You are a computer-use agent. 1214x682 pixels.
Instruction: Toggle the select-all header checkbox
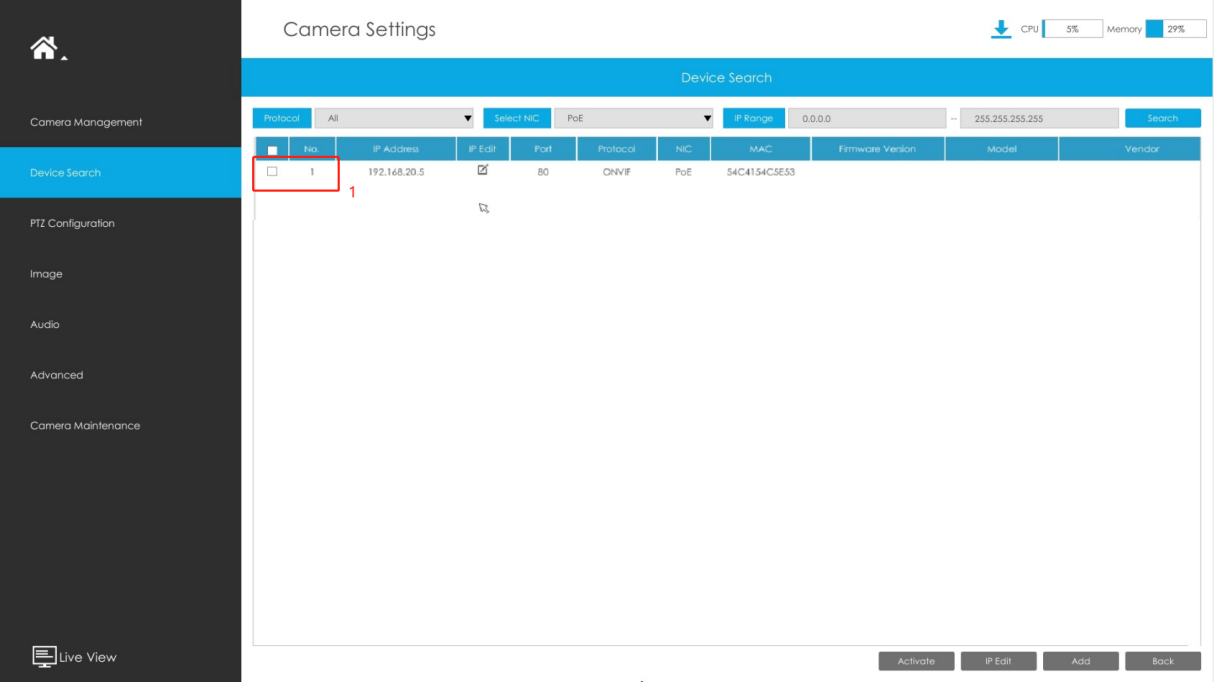pos(272,150)
